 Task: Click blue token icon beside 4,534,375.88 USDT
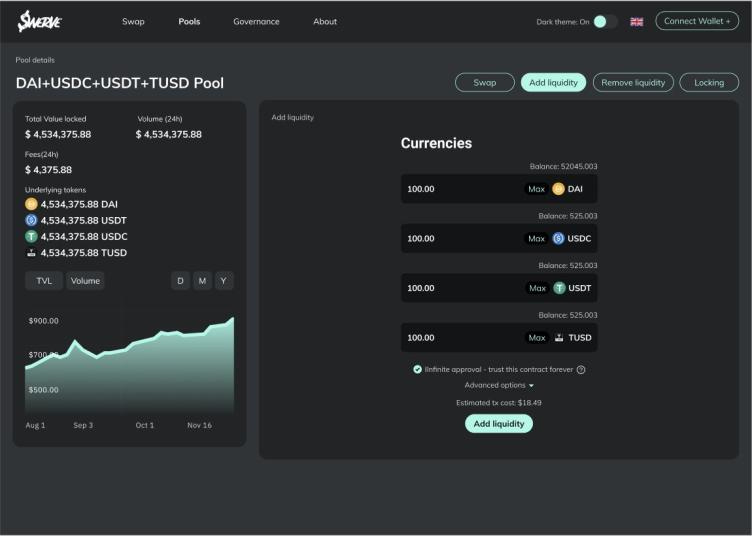point(31,221)
